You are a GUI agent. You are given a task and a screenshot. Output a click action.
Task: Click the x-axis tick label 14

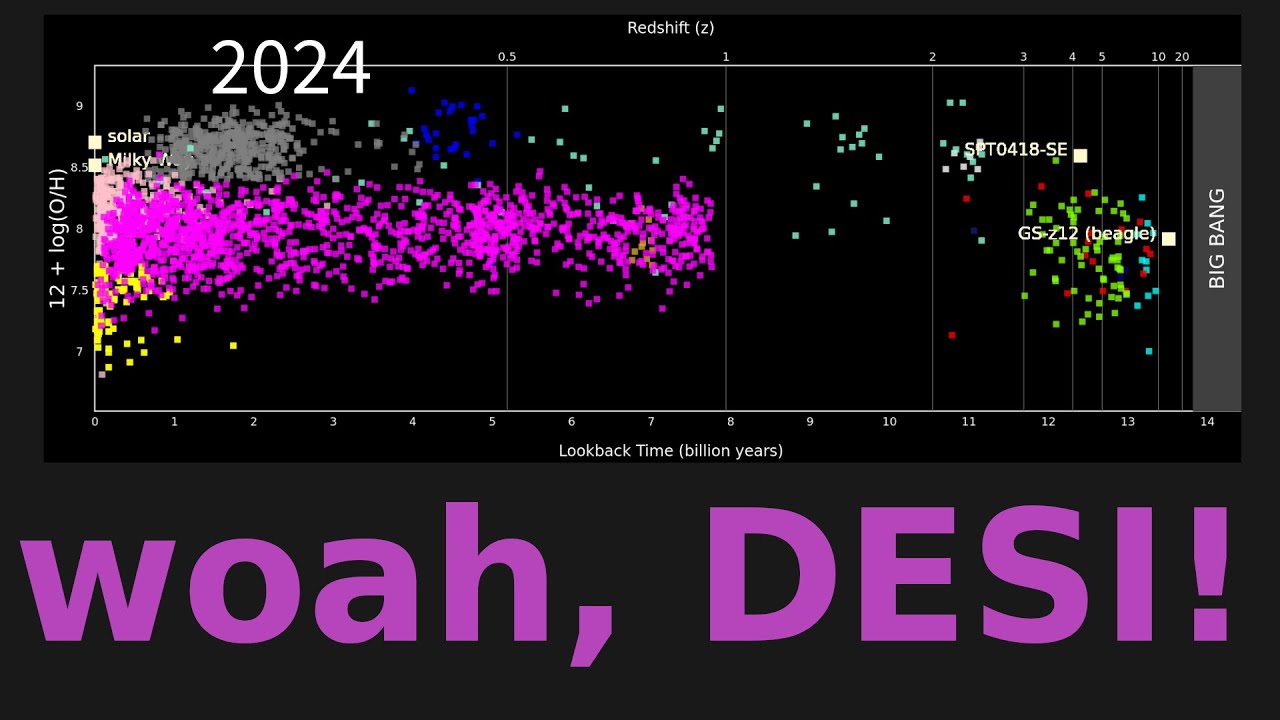(1207, 422)
